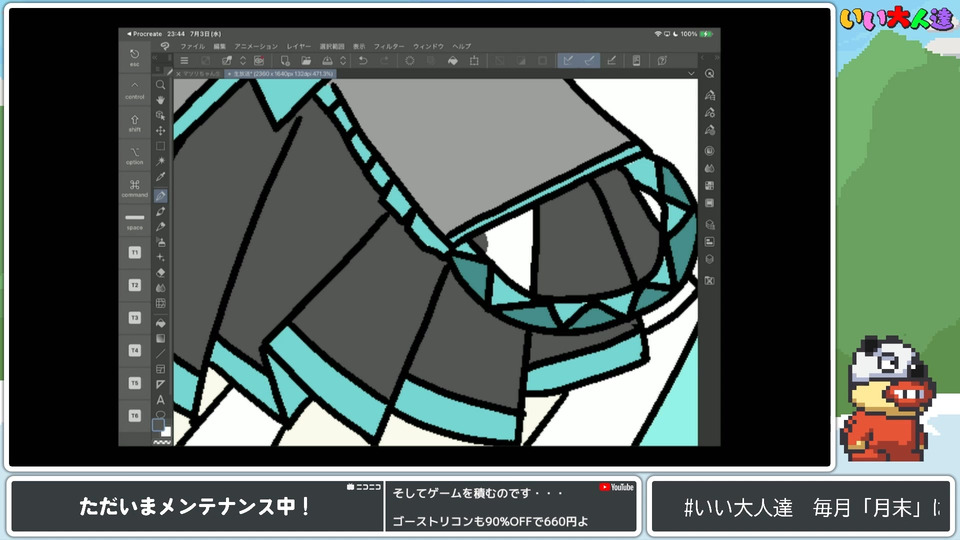Open the レイヤー menu
Screen dimensions: 960x540
(299, 47)
